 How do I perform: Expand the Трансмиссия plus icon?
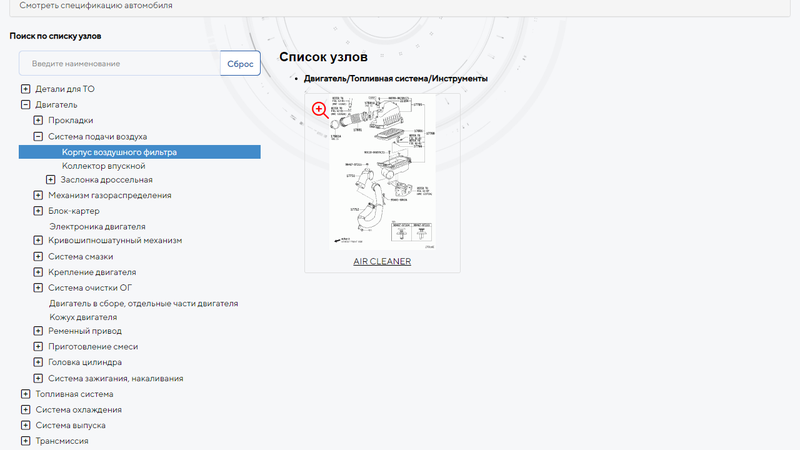coord(25,440)
